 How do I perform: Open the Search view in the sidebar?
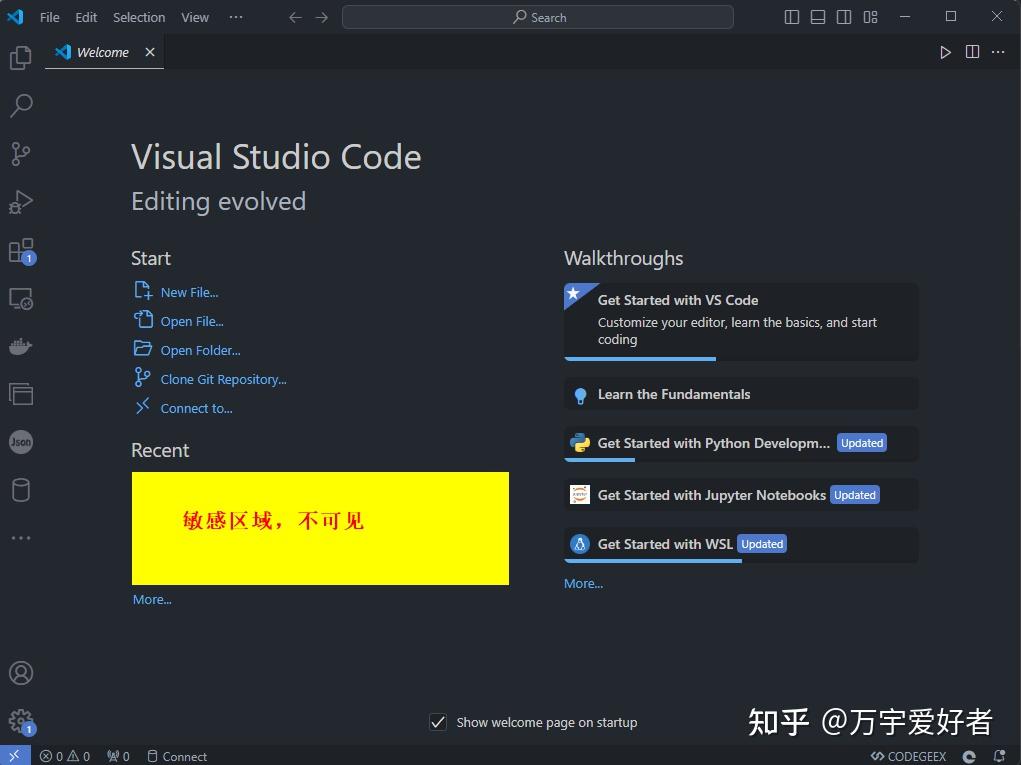pos(21,105)
